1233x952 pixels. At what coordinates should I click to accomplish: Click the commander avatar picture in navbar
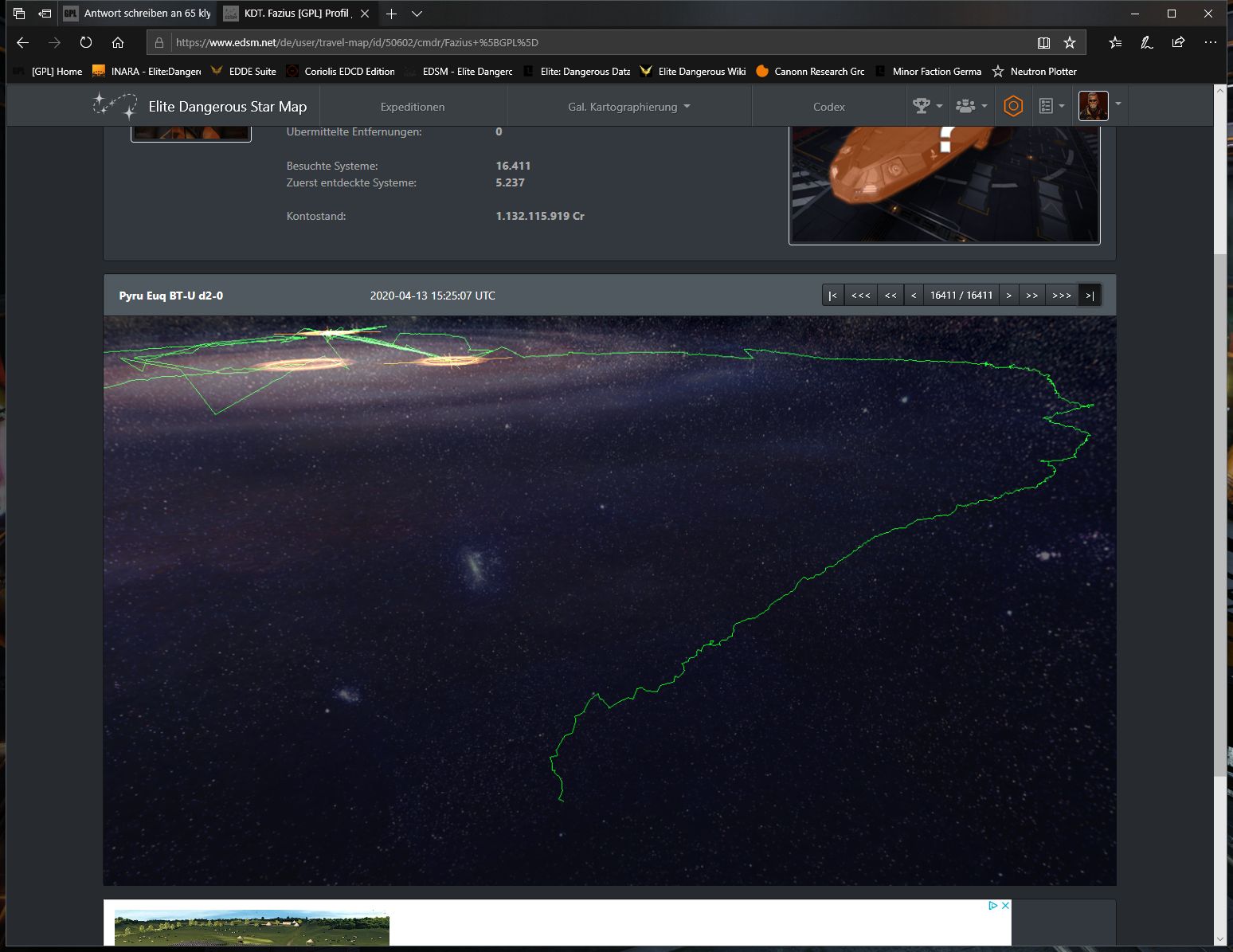click(1093, 106)
